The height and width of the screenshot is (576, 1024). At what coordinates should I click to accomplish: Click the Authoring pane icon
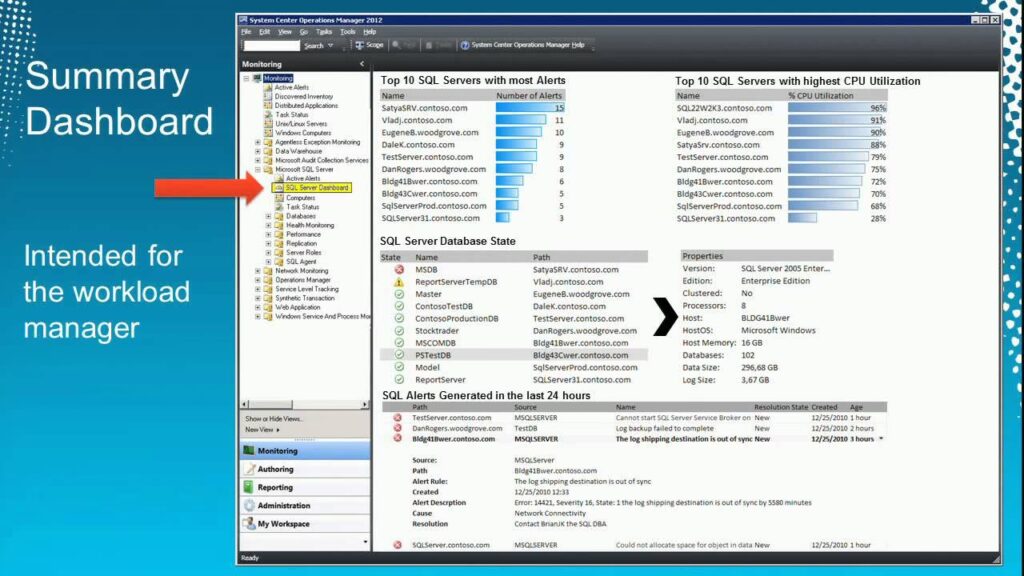(x=249, y=469)
